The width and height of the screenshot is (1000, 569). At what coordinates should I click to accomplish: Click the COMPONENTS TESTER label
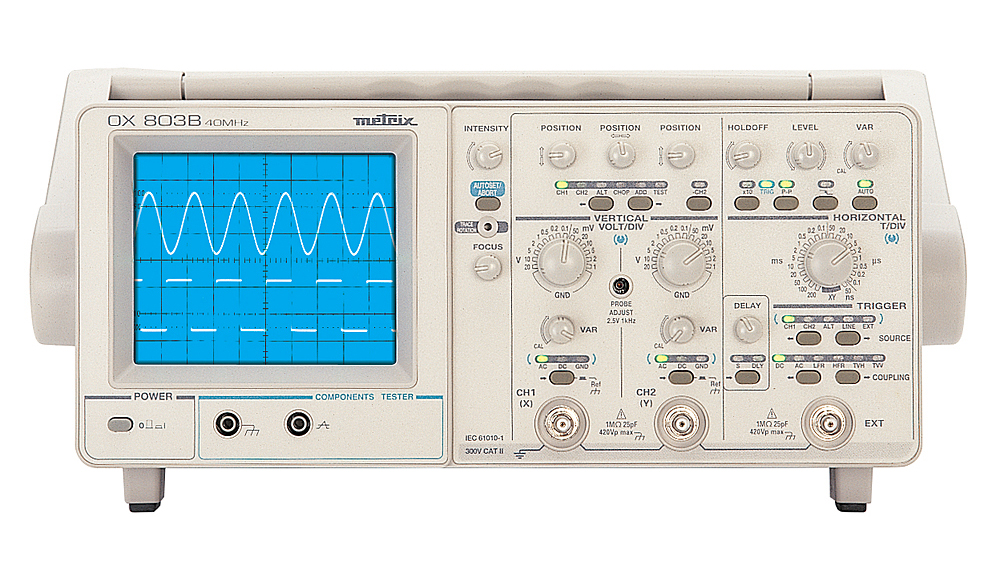(x=364, y=397)
